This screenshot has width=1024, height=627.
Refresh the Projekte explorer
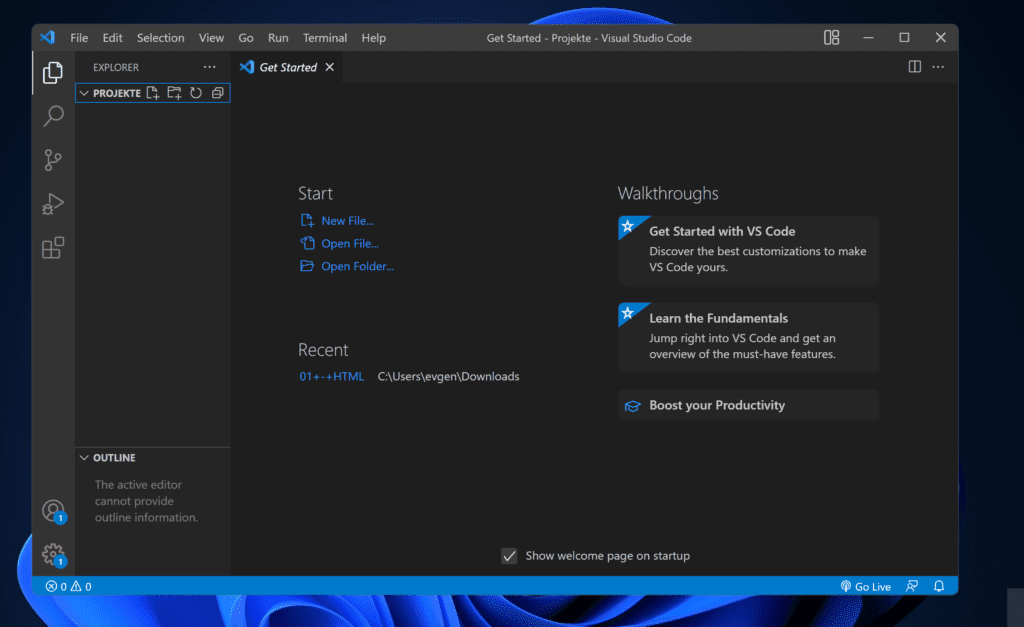(x=196, y=93)
